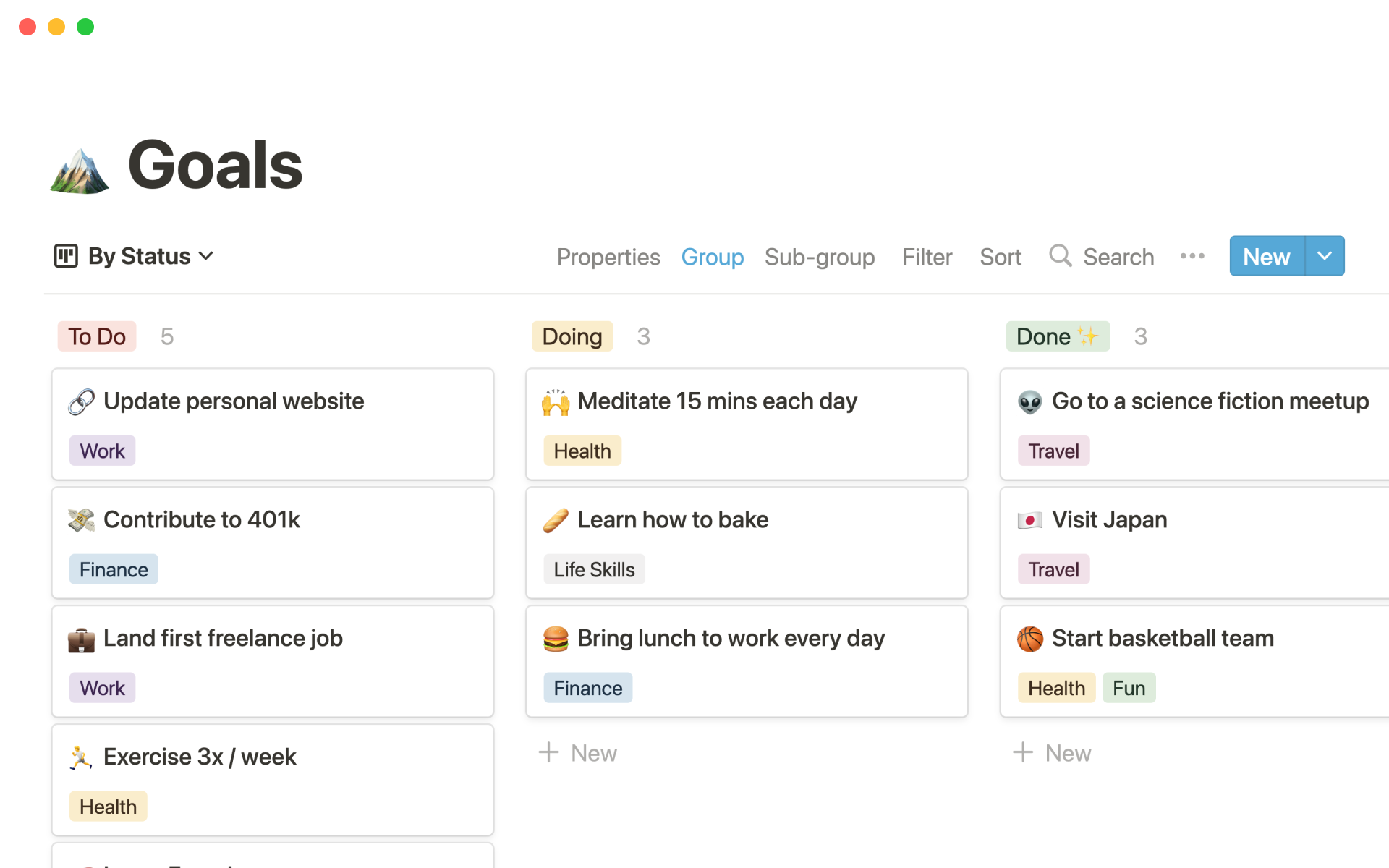
Task: Click the Search icon in toolbar
Action: tap(1063, 256)
